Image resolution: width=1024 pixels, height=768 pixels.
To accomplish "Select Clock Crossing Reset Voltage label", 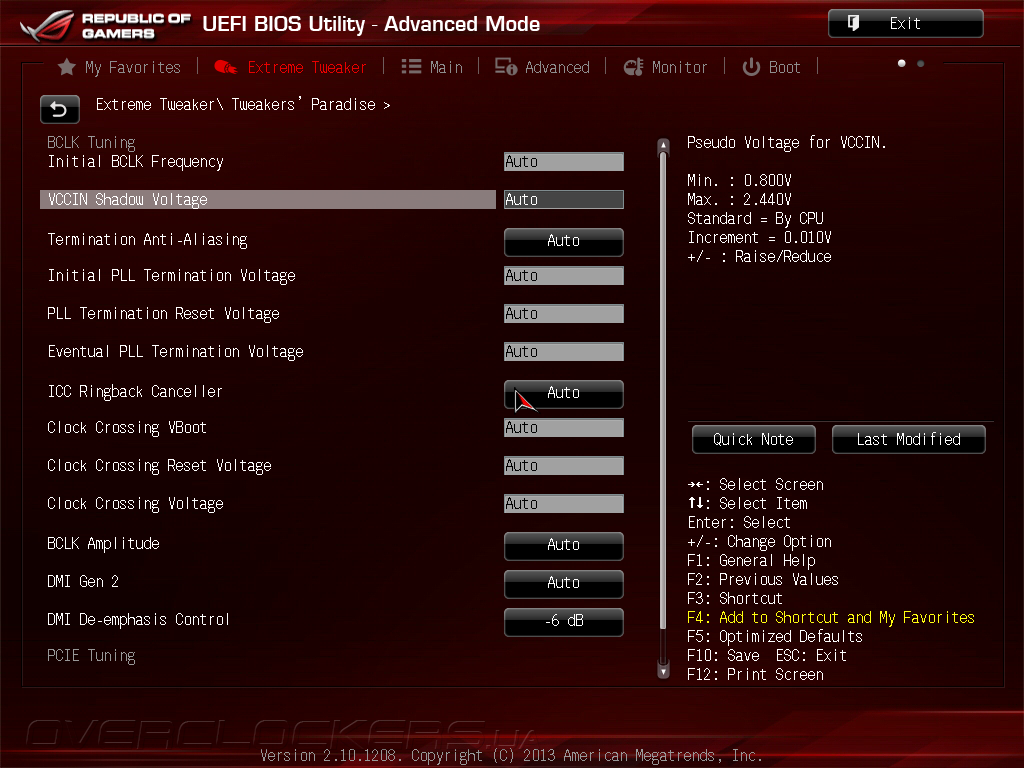I will (159, 466).
